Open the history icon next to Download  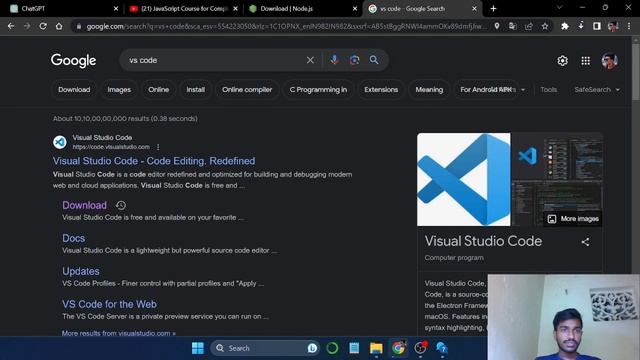click(x=120, y=205)
